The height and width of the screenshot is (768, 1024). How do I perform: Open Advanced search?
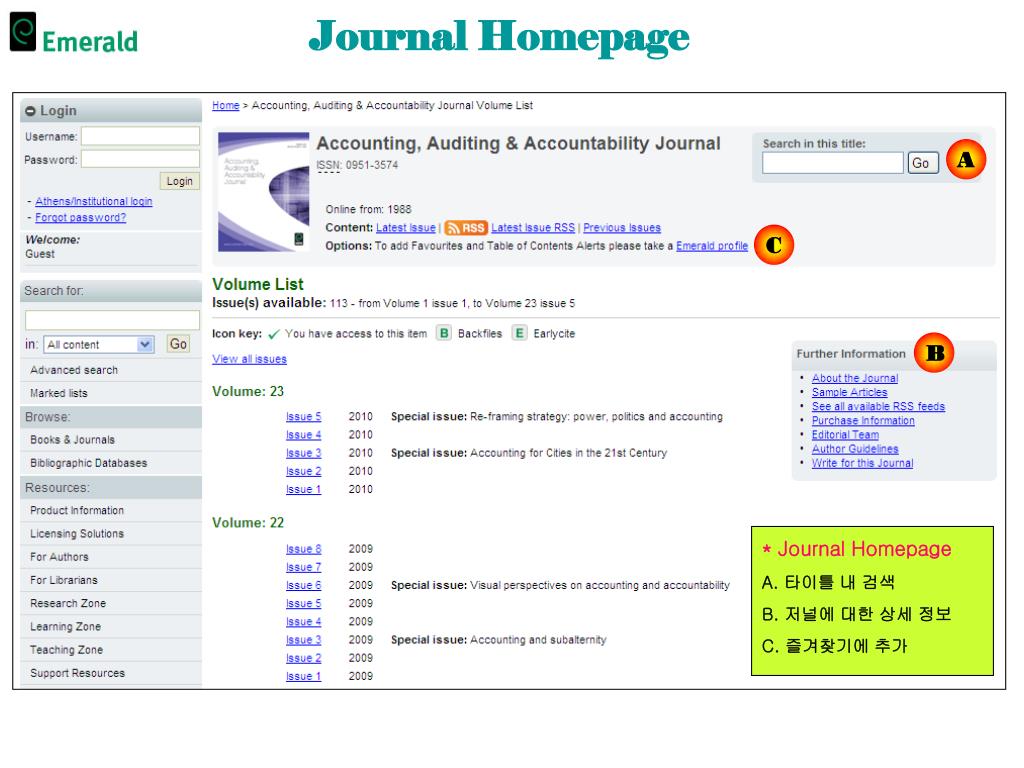(74, 370)
